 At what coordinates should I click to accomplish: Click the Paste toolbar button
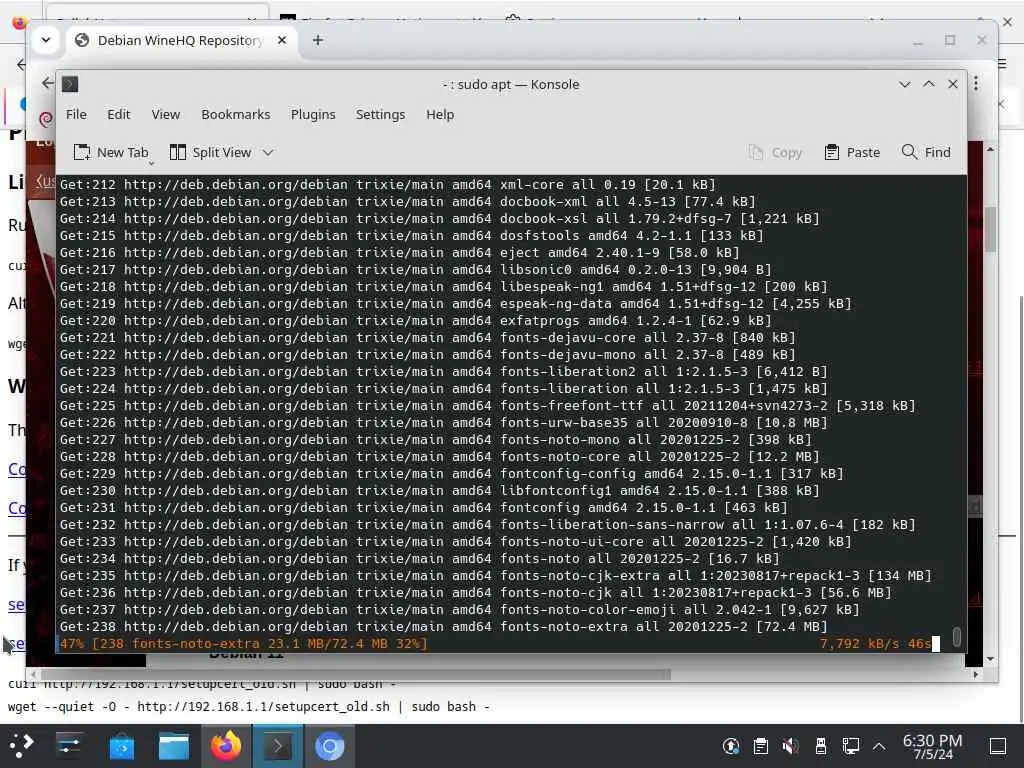(852, 152)
